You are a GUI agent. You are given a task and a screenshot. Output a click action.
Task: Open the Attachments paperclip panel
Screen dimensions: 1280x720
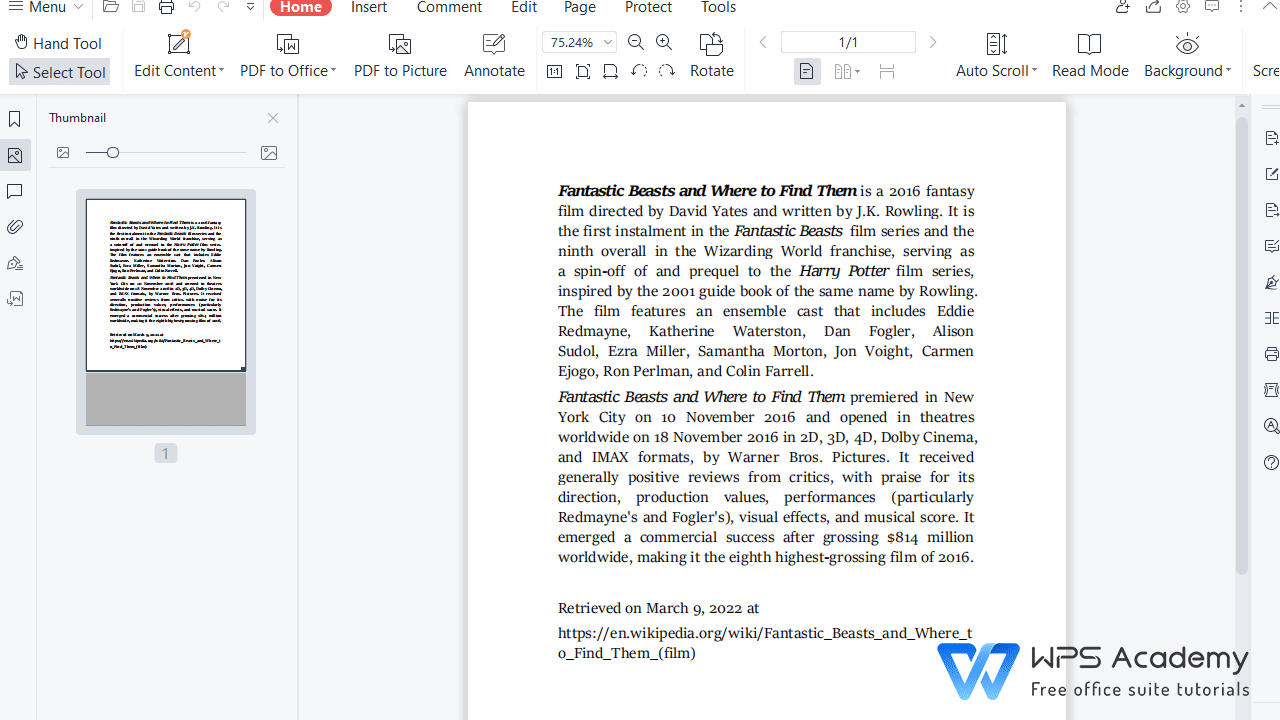coord(15,227)
